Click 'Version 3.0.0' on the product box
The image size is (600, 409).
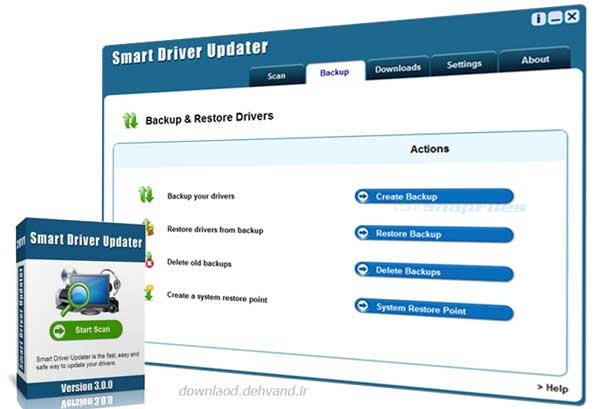(x=86, y=386)
